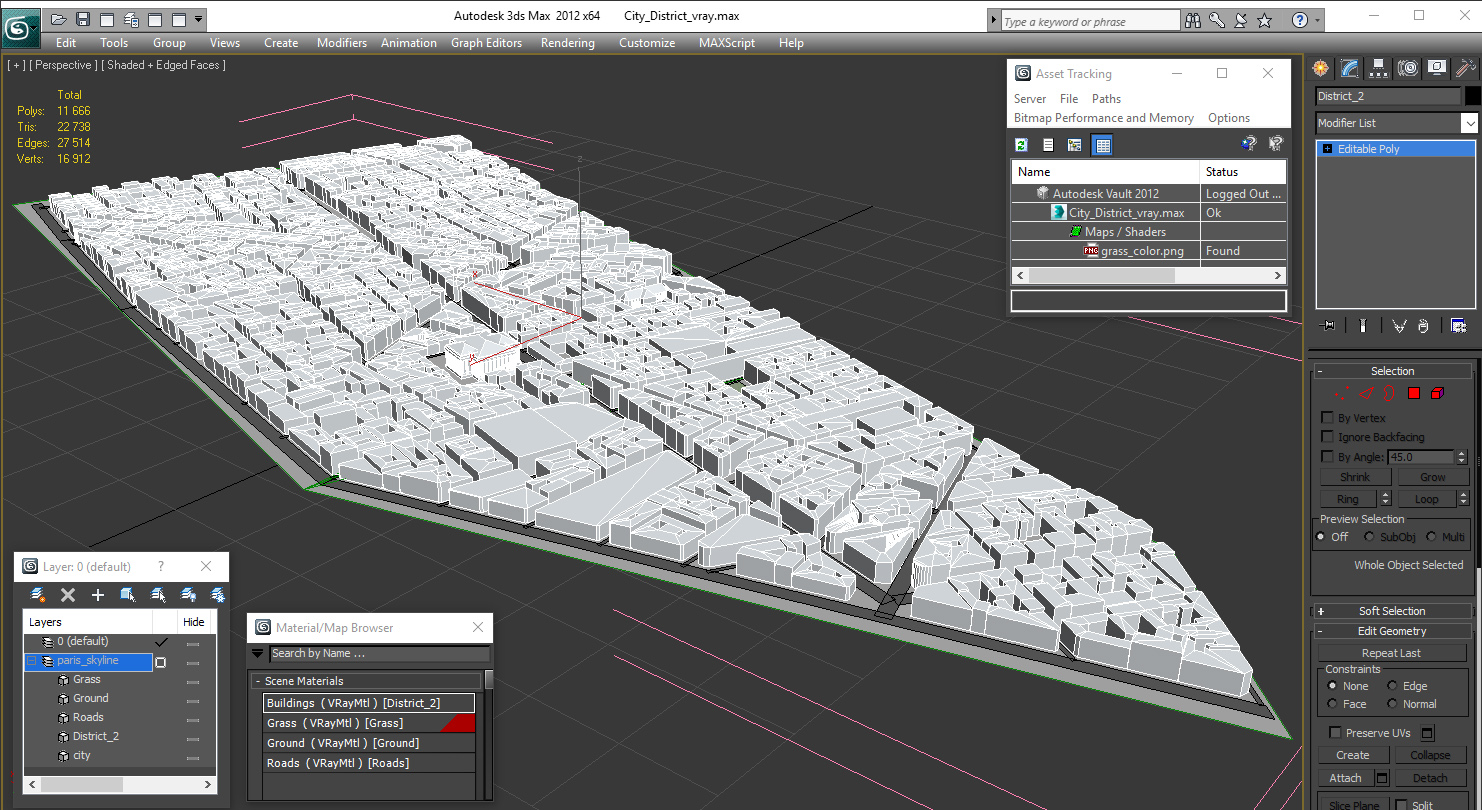
Task: Check Ignore Backfacing option
Action: [x=1328, y=437]
